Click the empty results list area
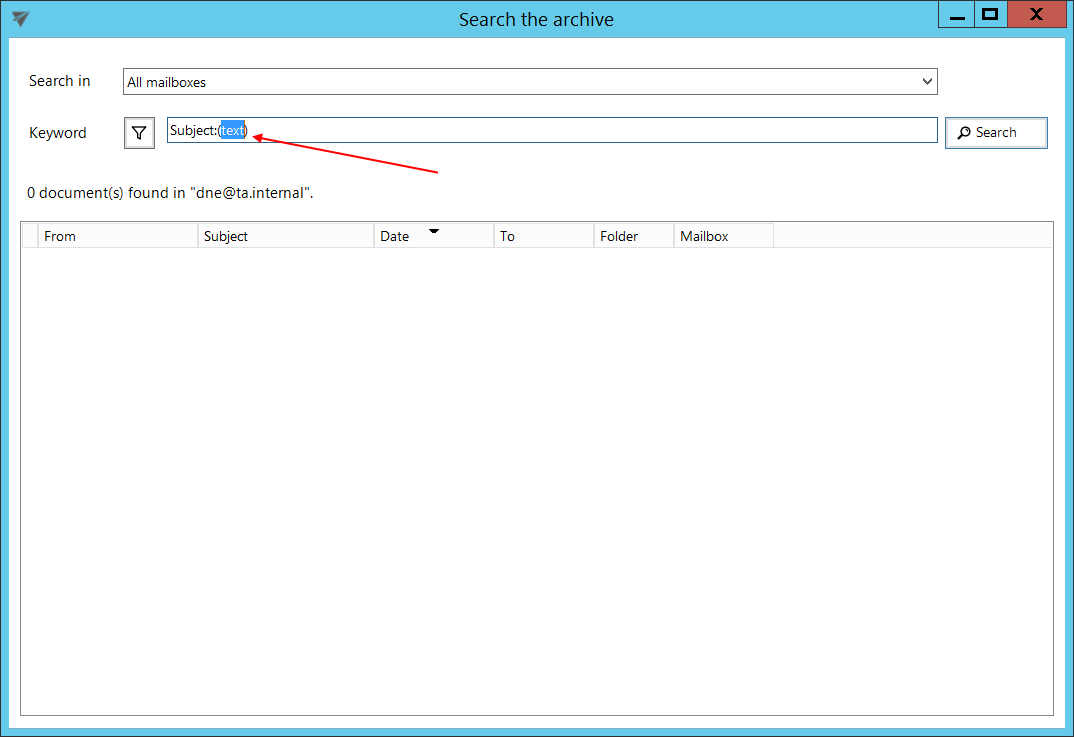Viewport: 1074px width, 737px height. coord(536,480)
